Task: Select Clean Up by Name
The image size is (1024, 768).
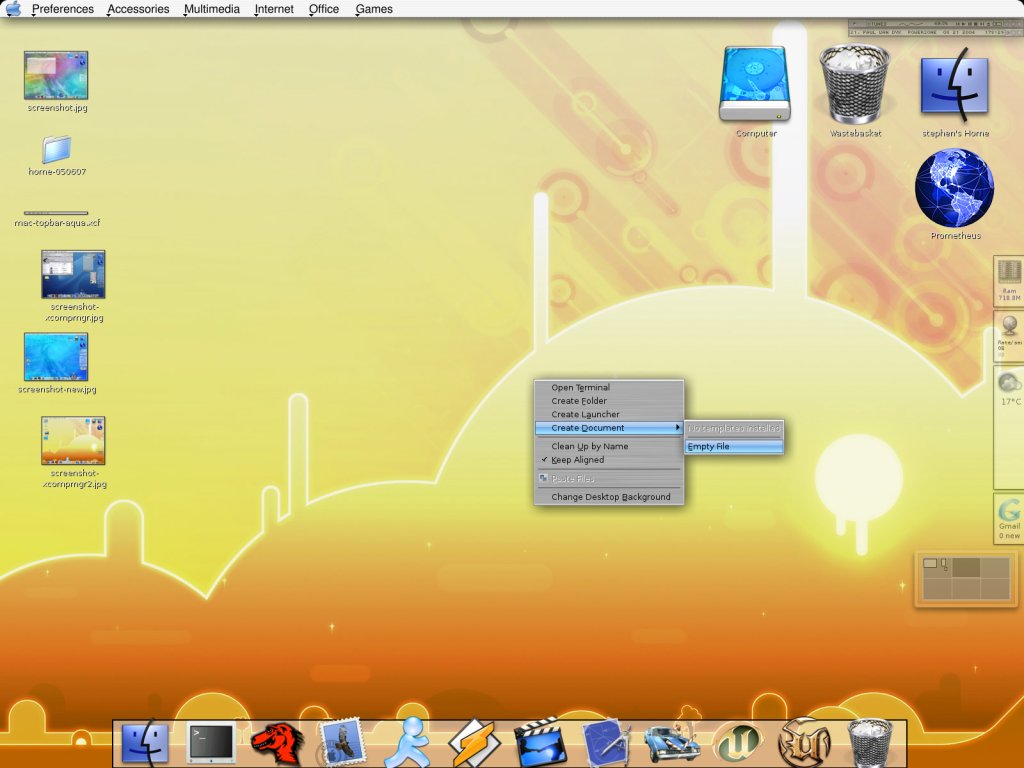Action: pos(609,446)
